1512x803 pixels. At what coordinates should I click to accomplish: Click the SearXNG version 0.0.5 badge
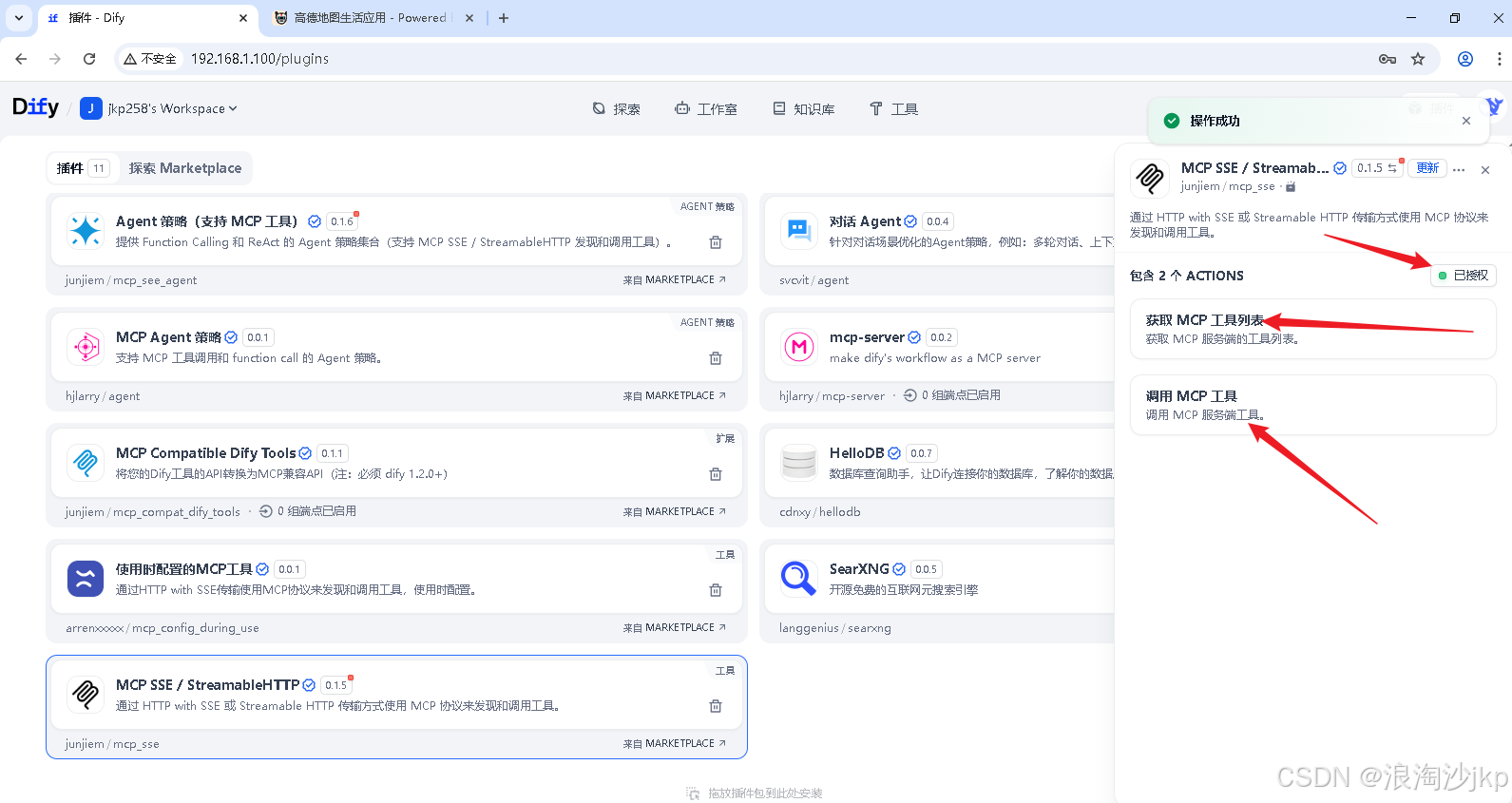(x=927, y=569)
